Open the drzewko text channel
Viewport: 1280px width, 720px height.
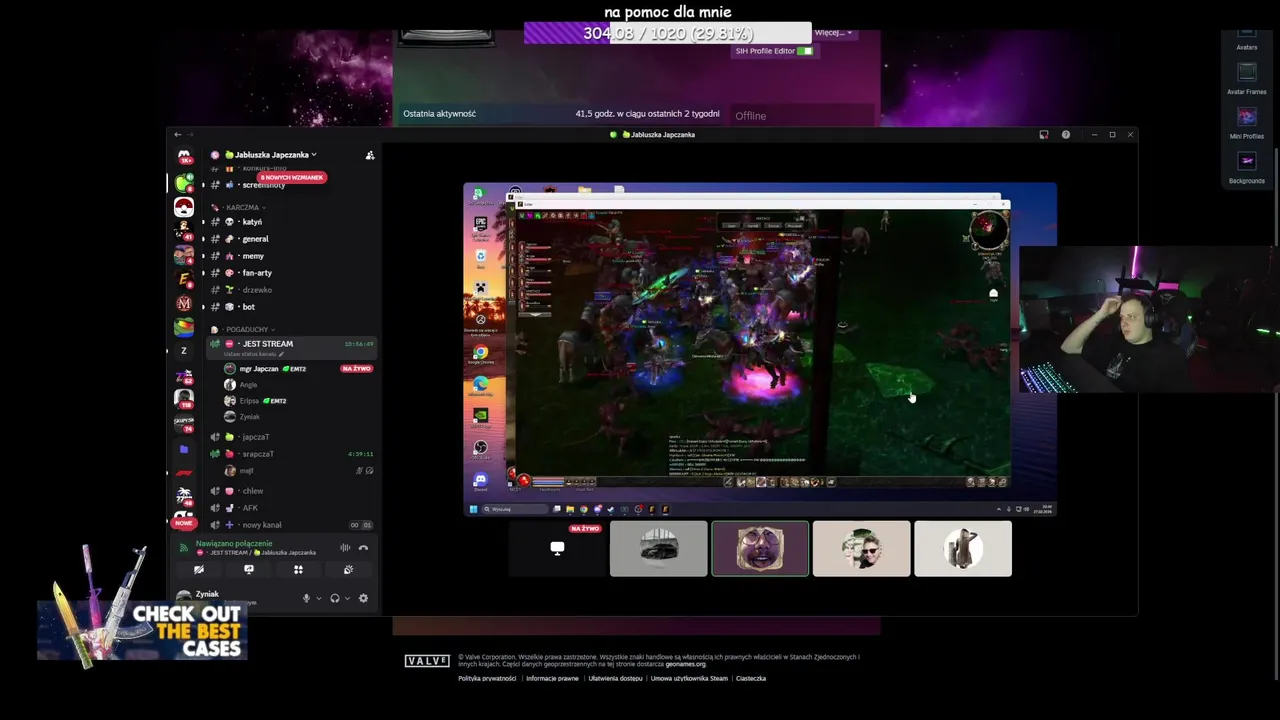pos(292,290)
